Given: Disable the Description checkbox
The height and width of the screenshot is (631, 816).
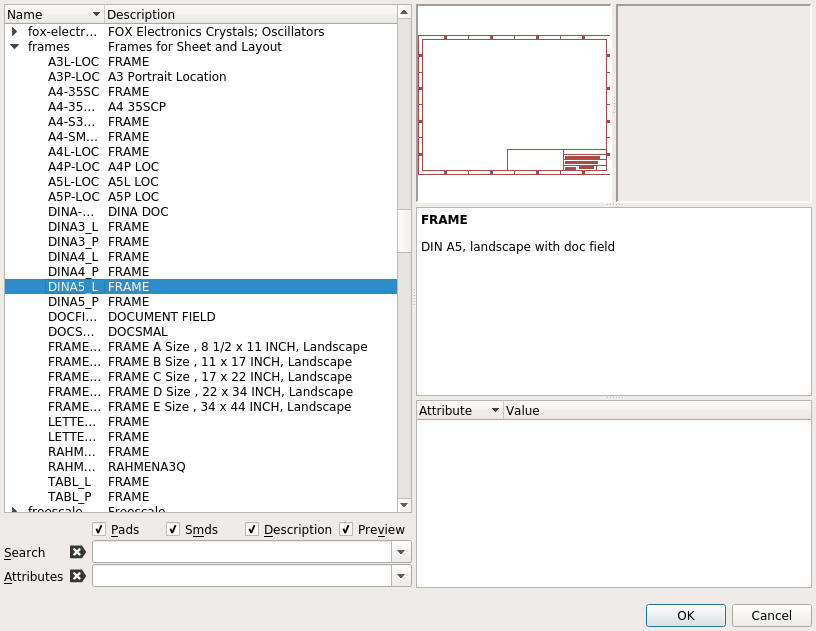Looking at the screenshot, I should click(252, 529).
